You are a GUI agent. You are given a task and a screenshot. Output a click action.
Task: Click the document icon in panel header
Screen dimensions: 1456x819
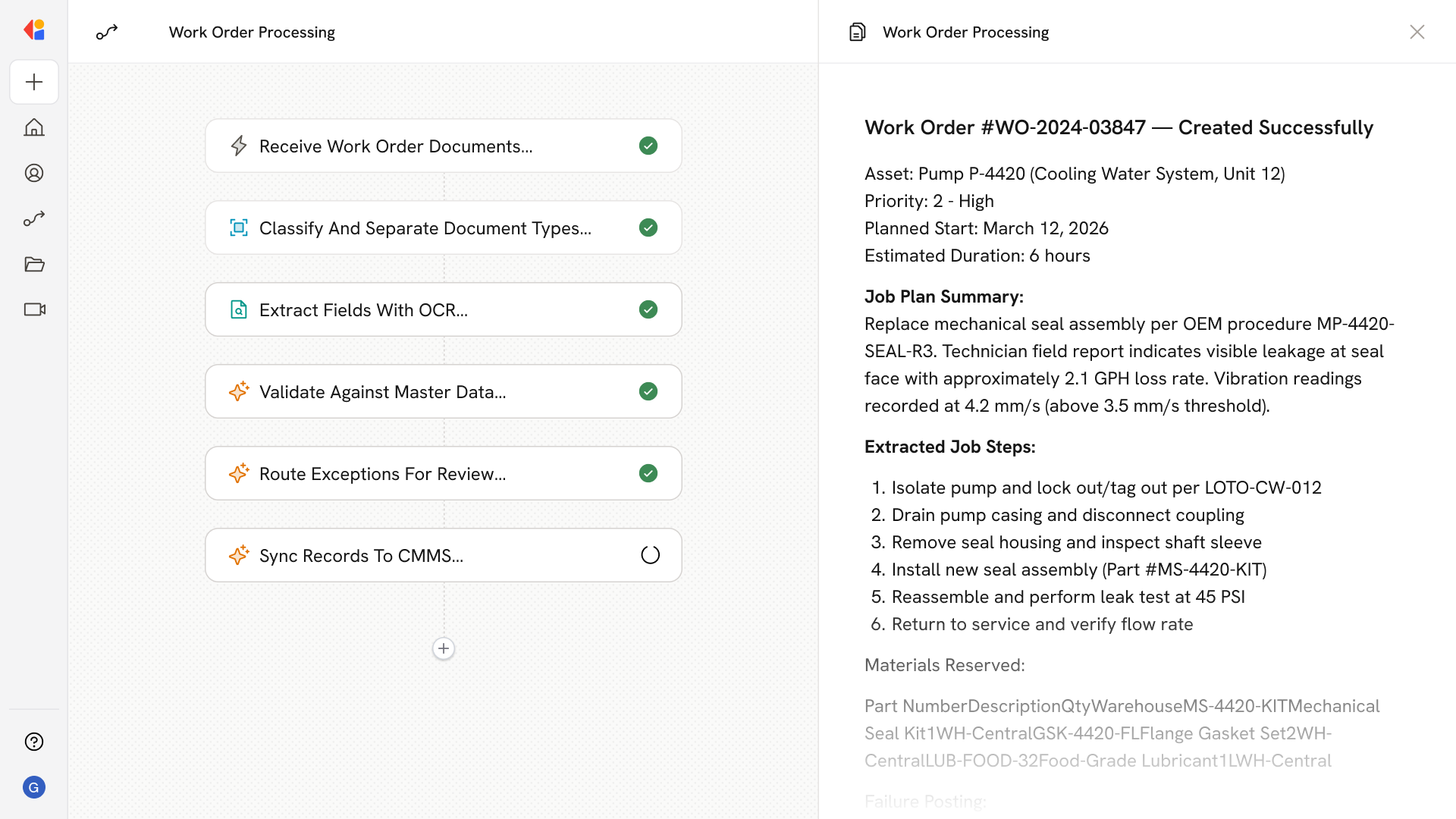(x=857, y=32)
